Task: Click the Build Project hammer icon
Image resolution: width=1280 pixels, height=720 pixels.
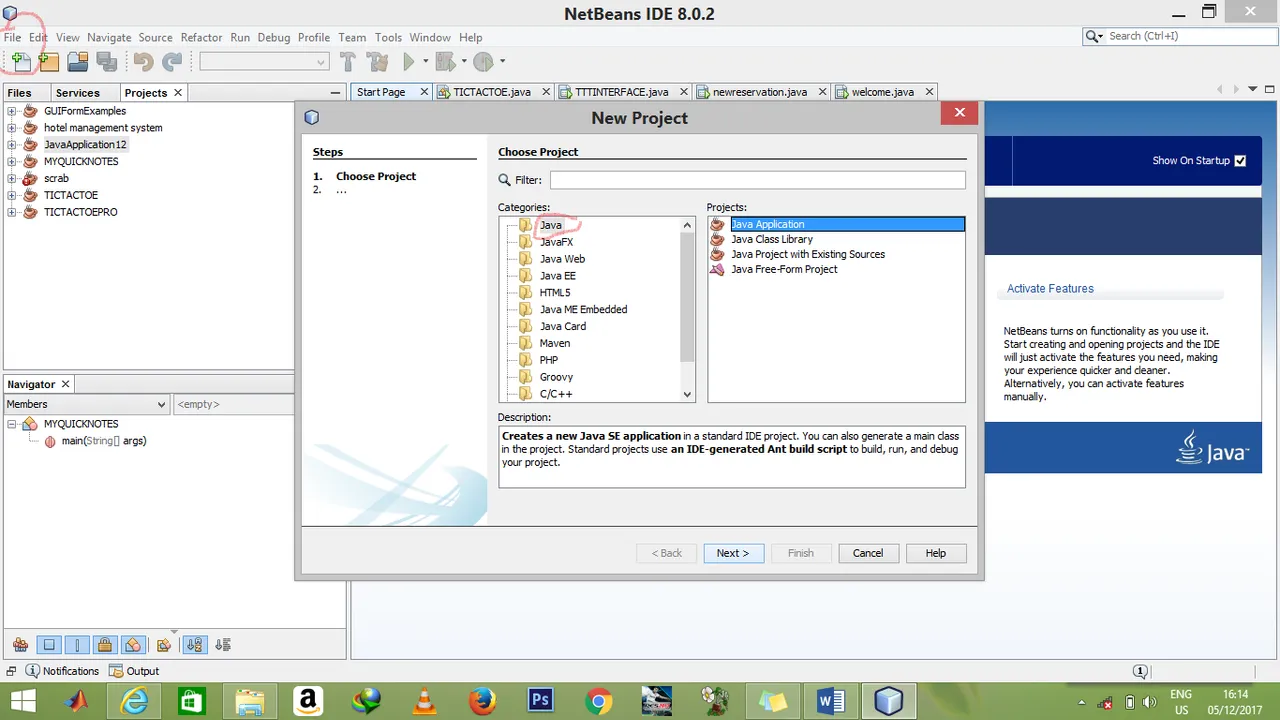Action: tap(348, 62)
